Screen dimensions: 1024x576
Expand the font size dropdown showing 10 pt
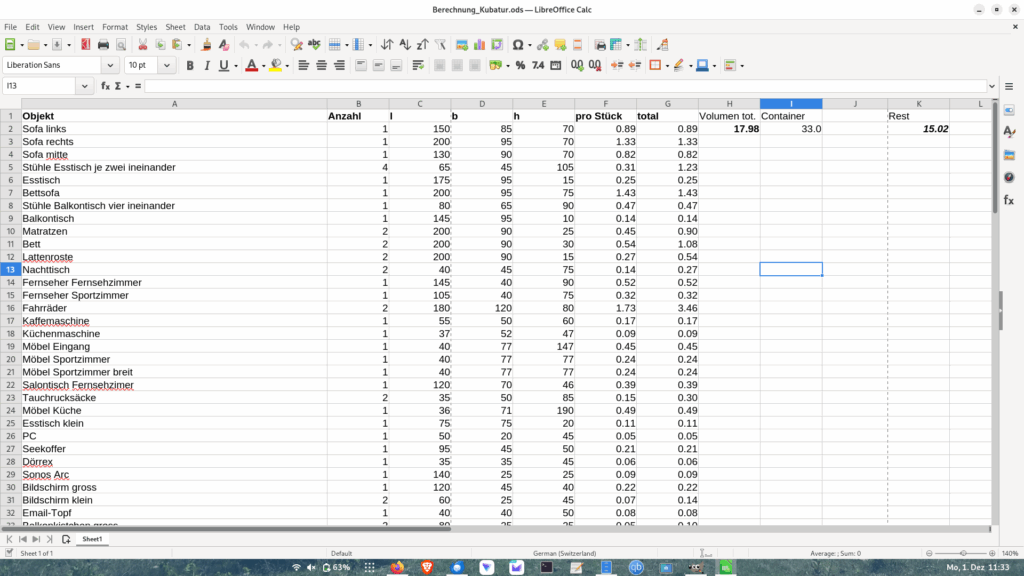coord(167,66)
